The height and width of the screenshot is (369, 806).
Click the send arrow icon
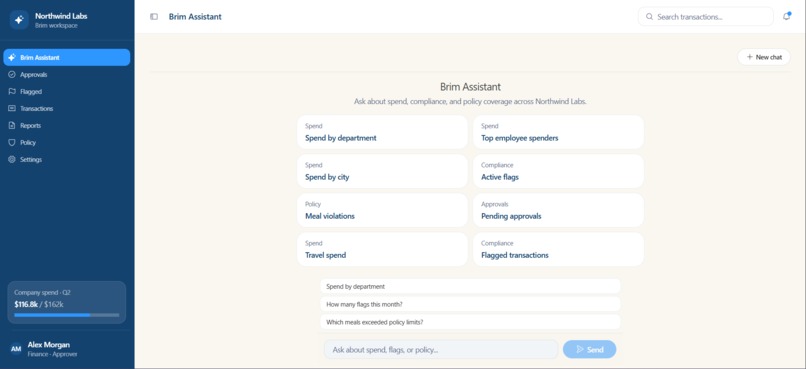coord(580,349)
